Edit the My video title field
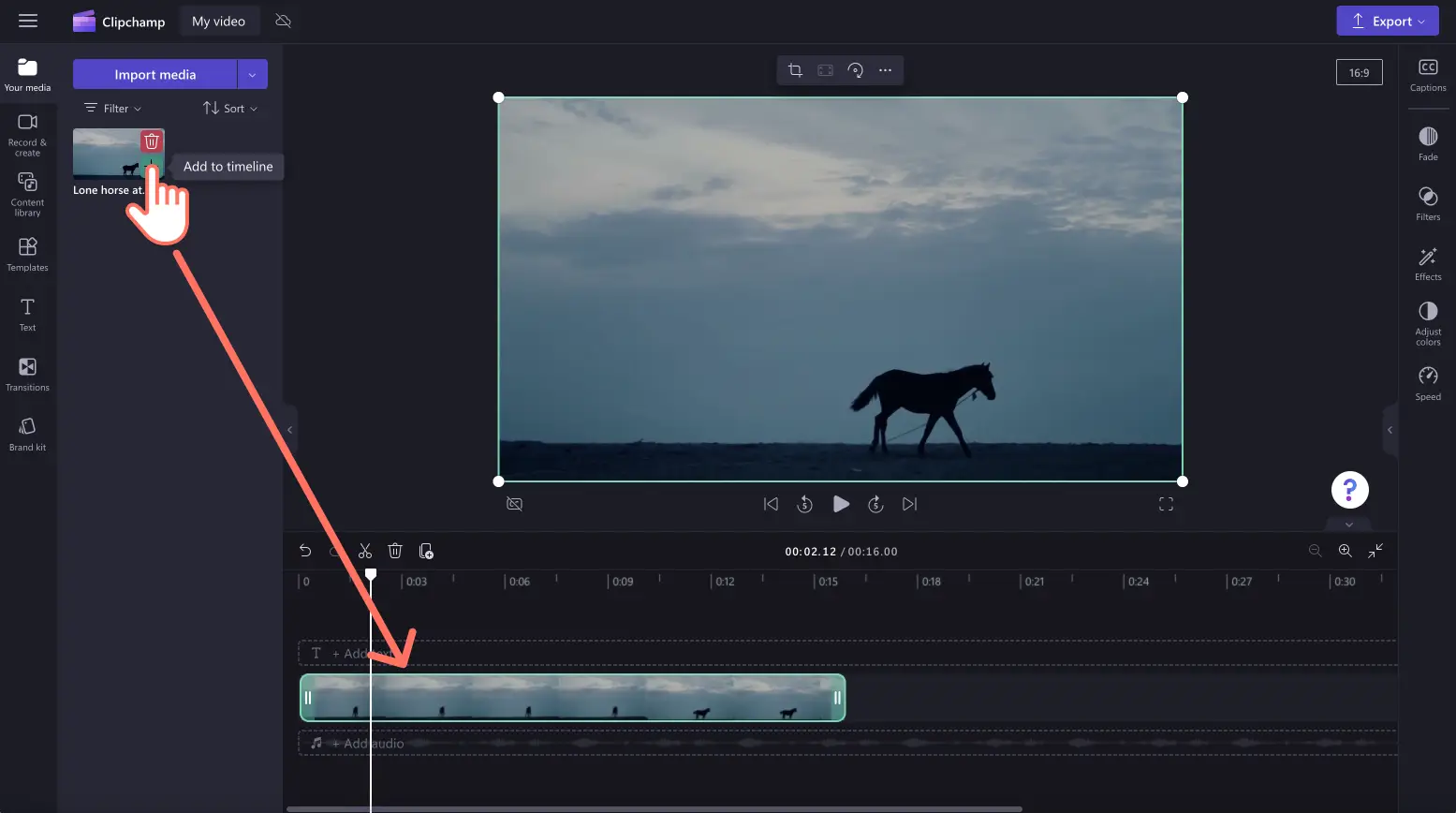The width and height of the screenshot is (1456, 813). coord(218,21)
